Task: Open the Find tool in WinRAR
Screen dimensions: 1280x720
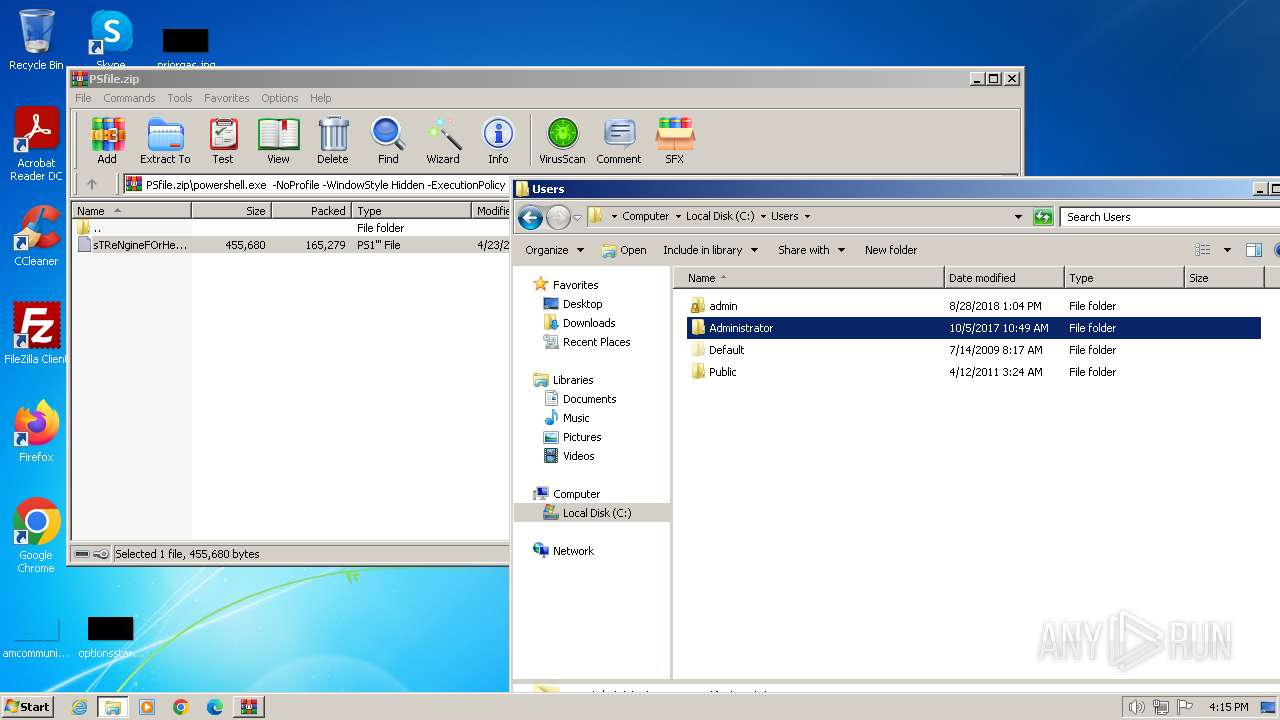Action: click(388, 141)
